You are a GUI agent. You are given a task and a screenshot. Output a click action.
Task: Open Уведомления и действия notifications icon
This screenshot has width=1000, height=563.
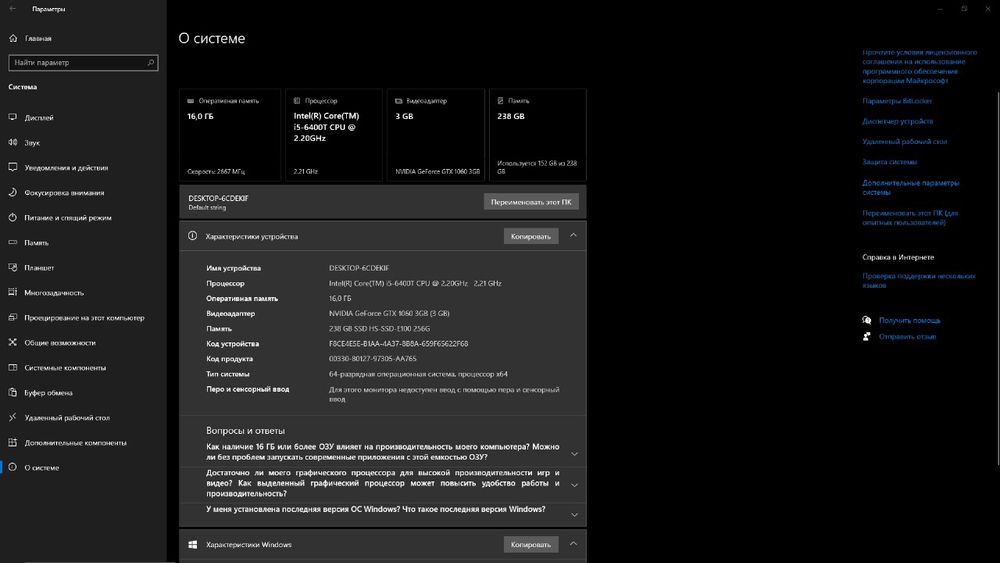(x=13, y=167)
